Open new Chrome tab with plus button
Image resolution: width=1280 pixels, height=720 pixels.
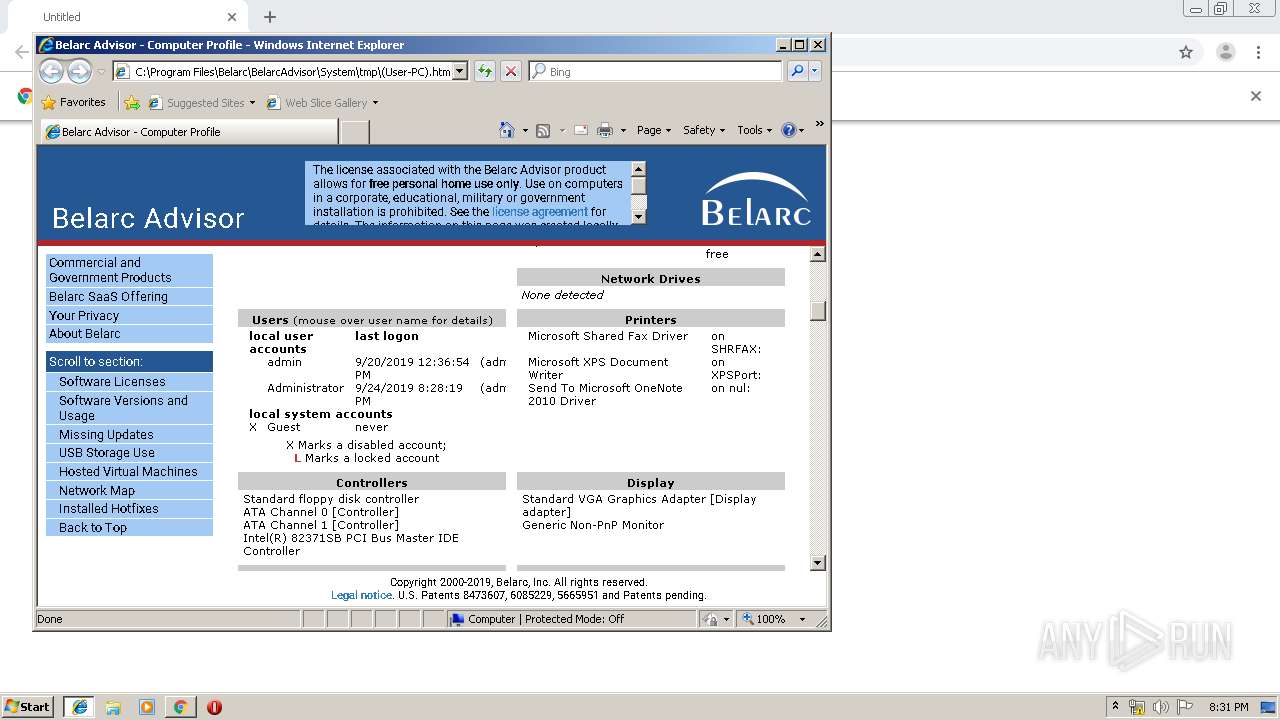coord(270,17)
